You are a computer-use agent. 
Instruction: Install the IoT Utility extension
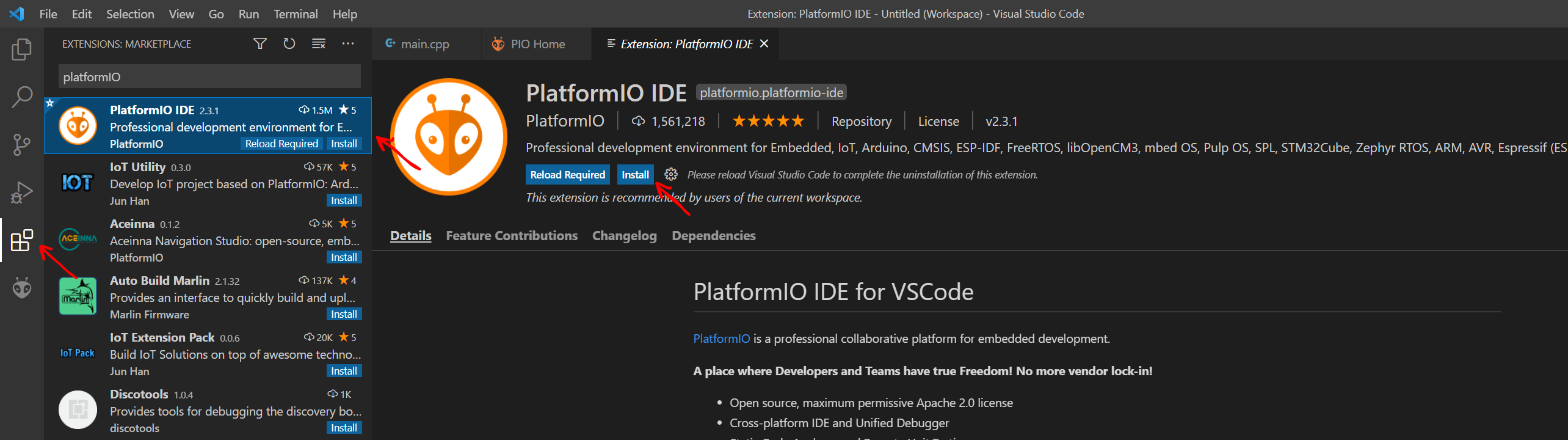344,200
